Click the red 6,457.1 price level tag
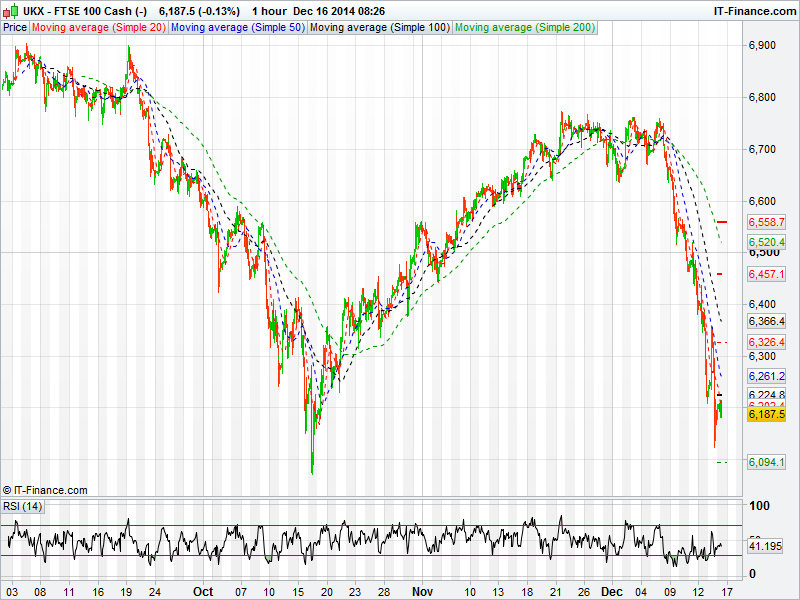The height and width of the screenshot is (600, 800). pyautogui.click(x=767, y=274)
